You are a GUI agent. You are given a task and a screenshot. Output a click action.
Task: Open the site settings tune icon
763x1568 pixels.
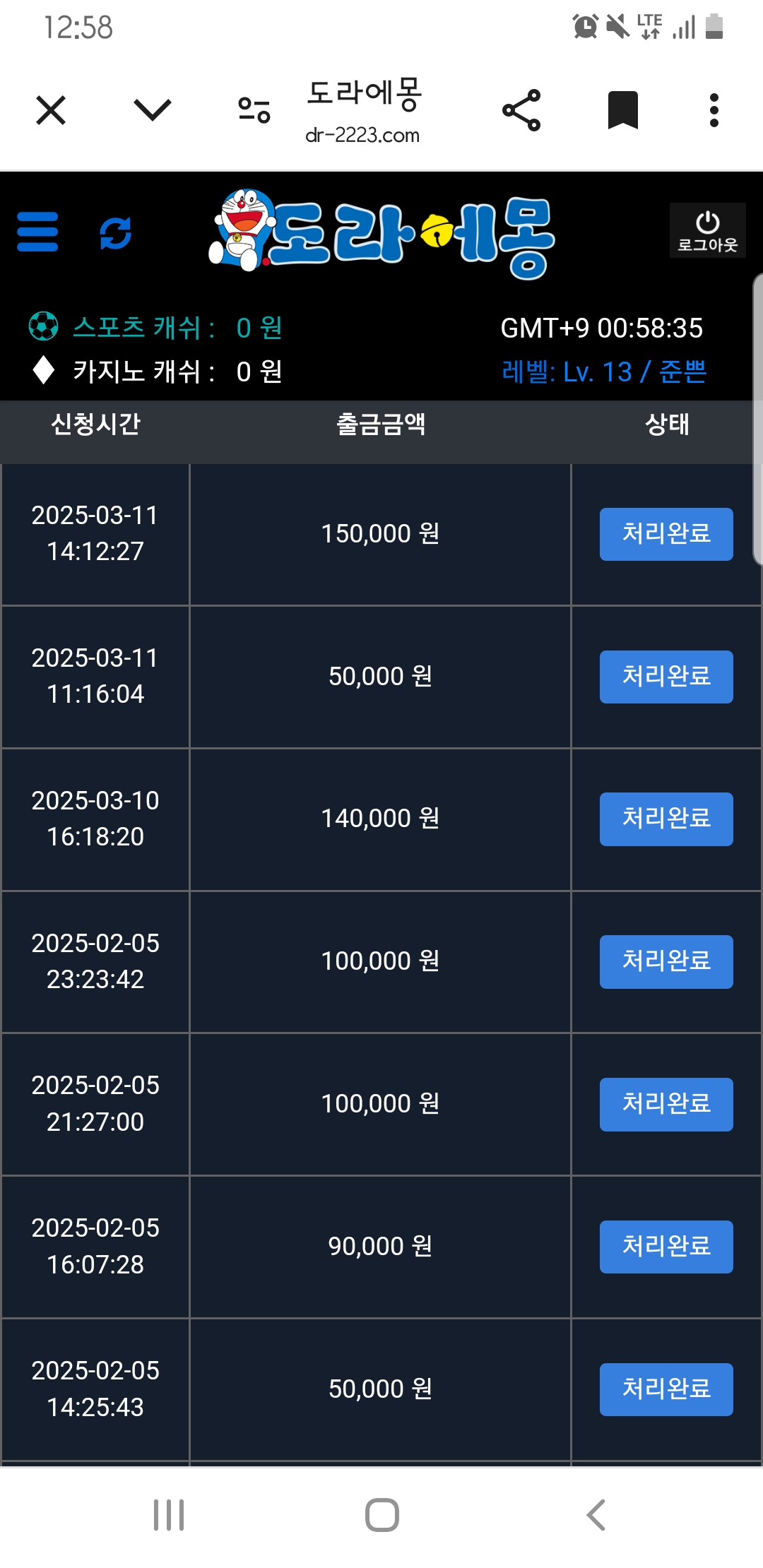pos(254,110)
